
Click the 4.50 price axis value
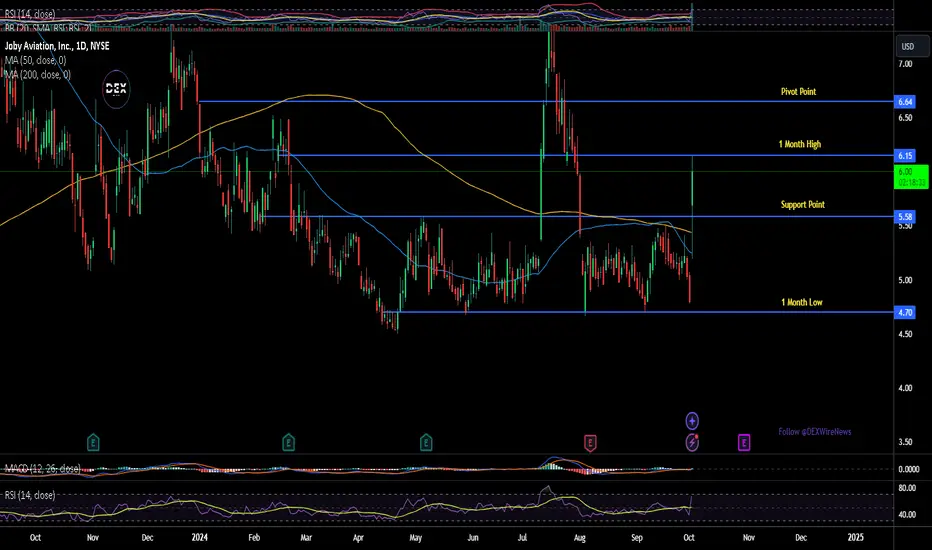tap(905, 334)
